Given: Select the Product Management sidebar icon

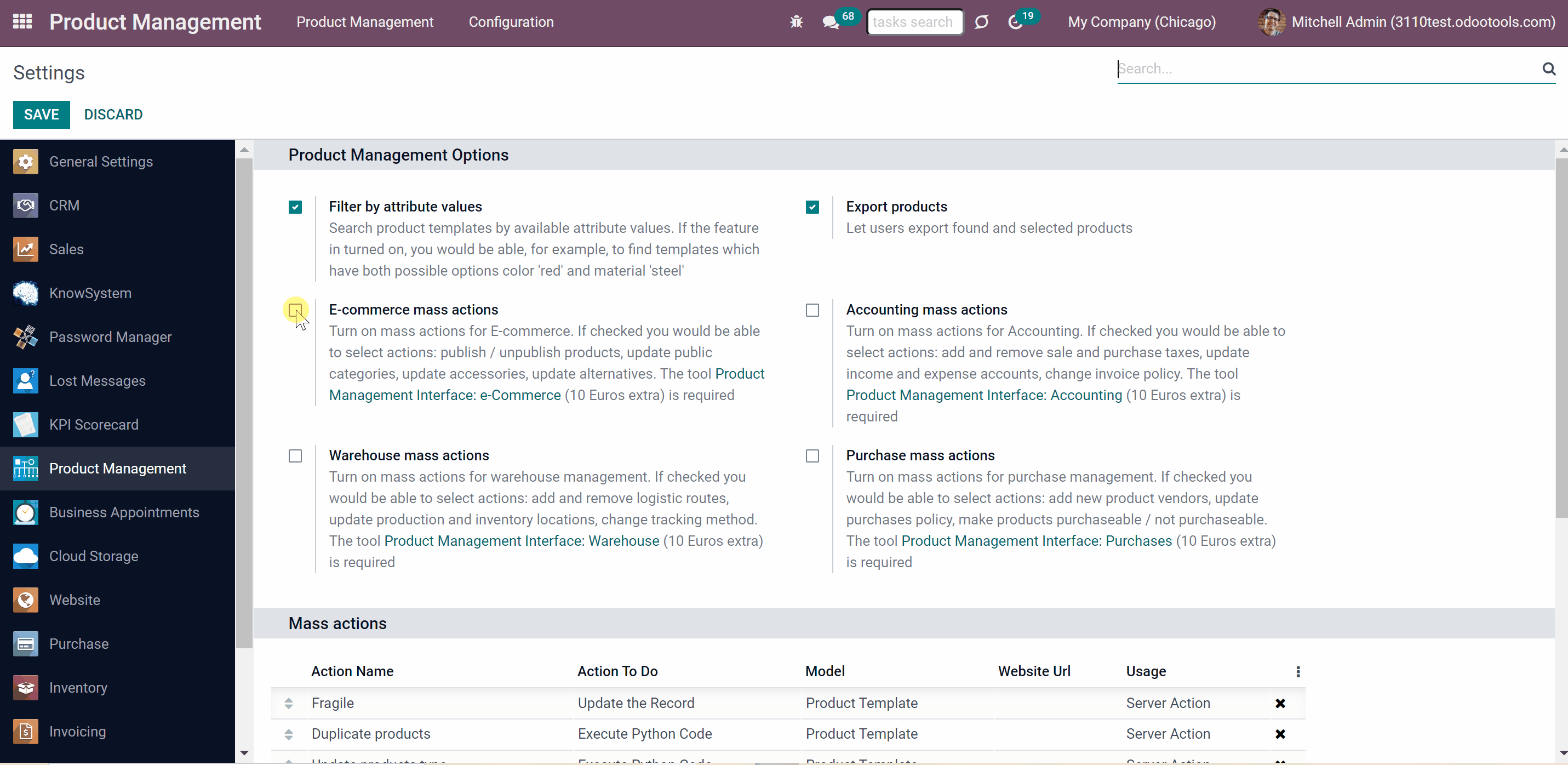Looking at the screenshot, I should point(26,469).
